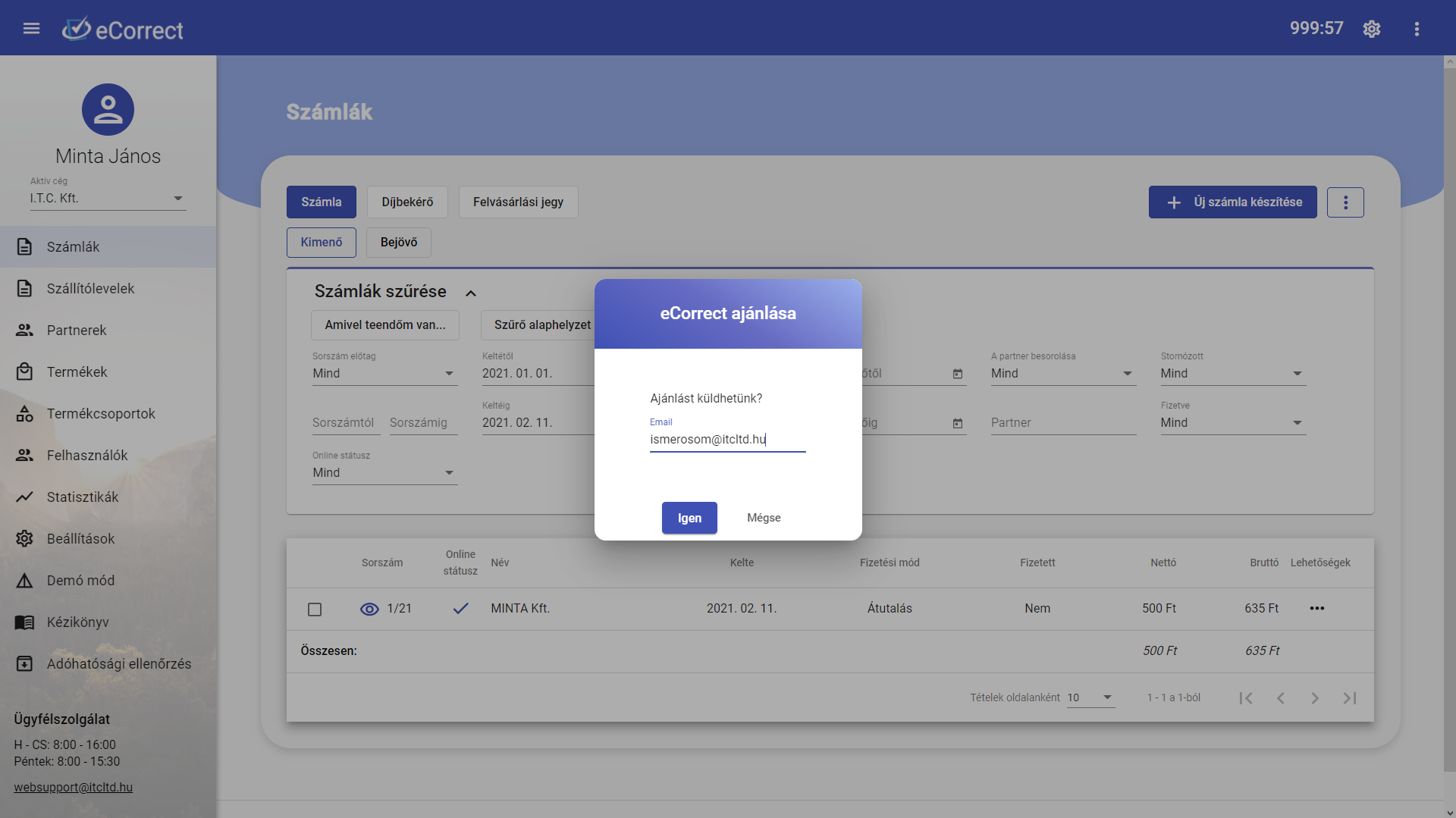Select the Bejövő invoices tab
1456x818 pixels.
point(399,242)
